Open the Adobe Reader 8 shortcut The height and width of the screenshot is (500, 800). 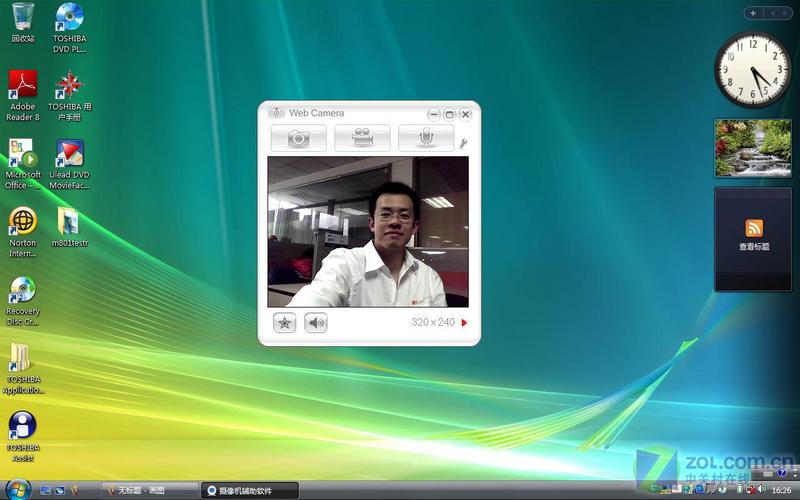pyautogui.click(x=23, y=96)
